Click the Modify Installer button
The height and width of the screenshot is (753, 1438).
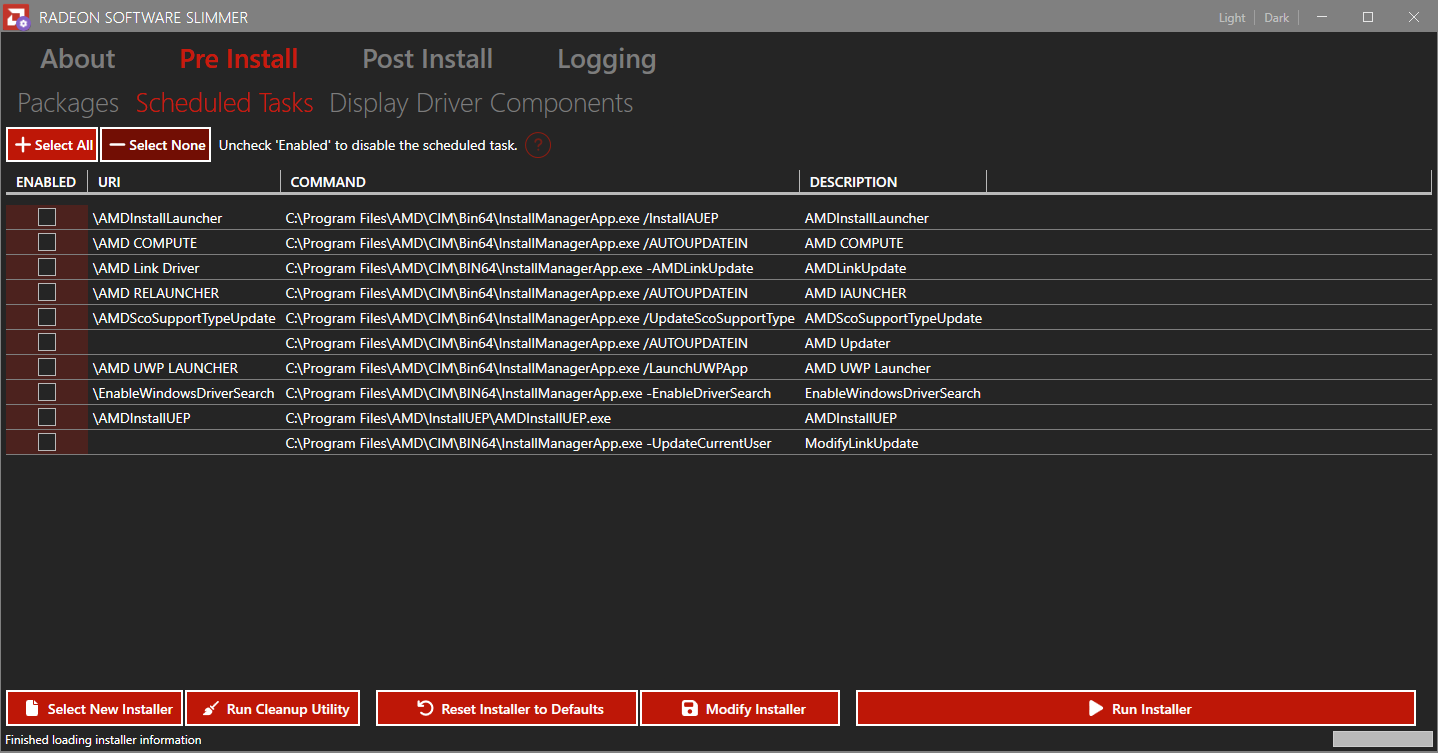(740, 709)
